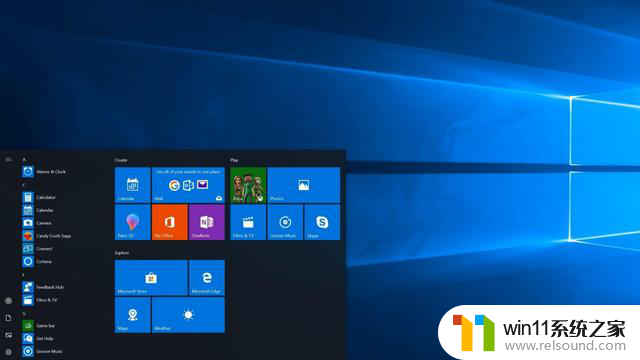This screenshot has height=360, width=640.
Task: Launch the Paint 3D tile
Action: point(133,222)
